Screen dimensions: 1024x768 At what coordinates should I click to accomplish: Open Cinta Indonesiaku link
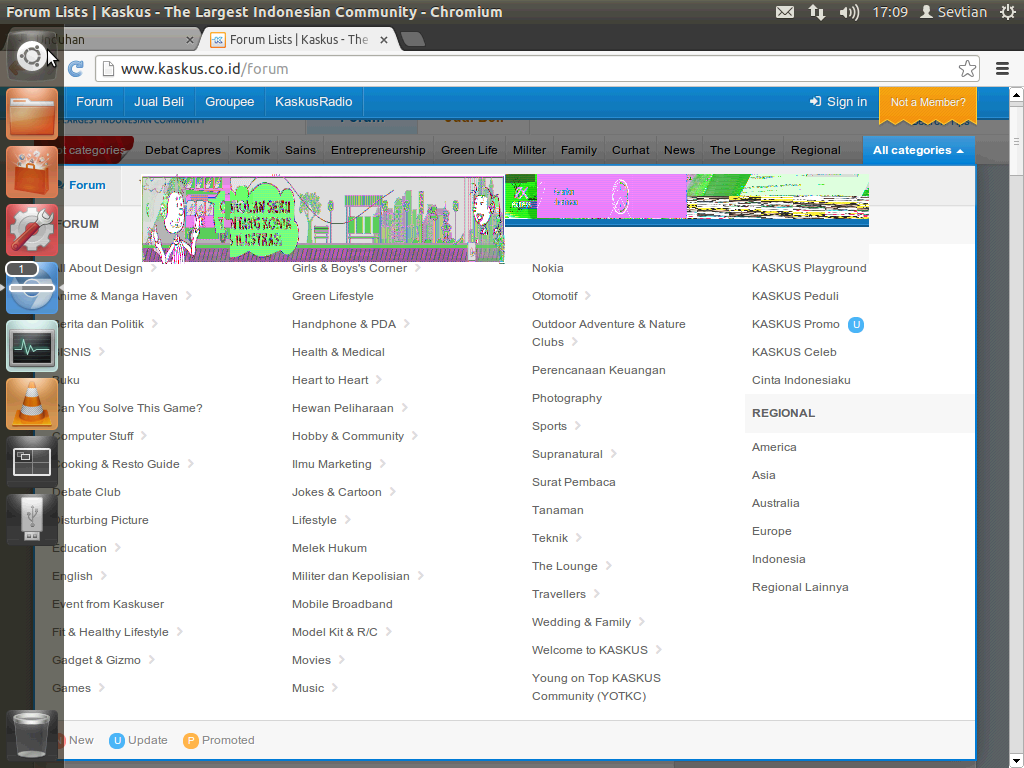point(801,380)
